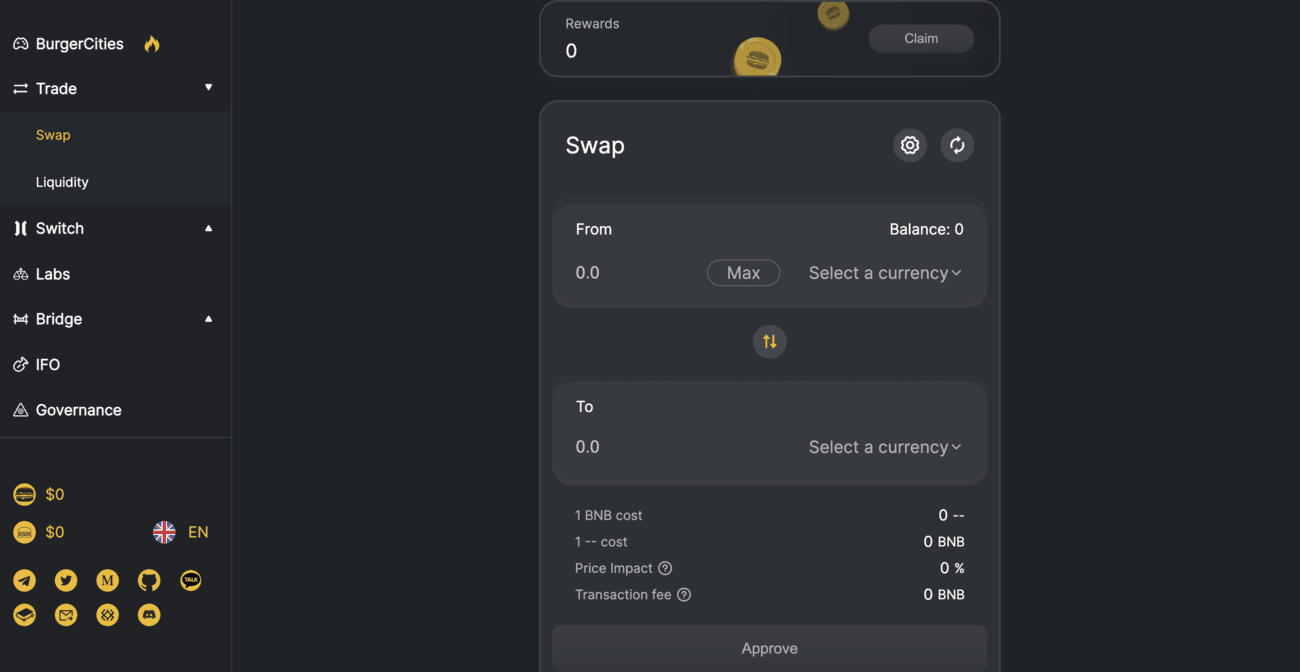Screen dimensions: 1300x672
Task: Open the email contact icon
Action: tap(66, 615)
